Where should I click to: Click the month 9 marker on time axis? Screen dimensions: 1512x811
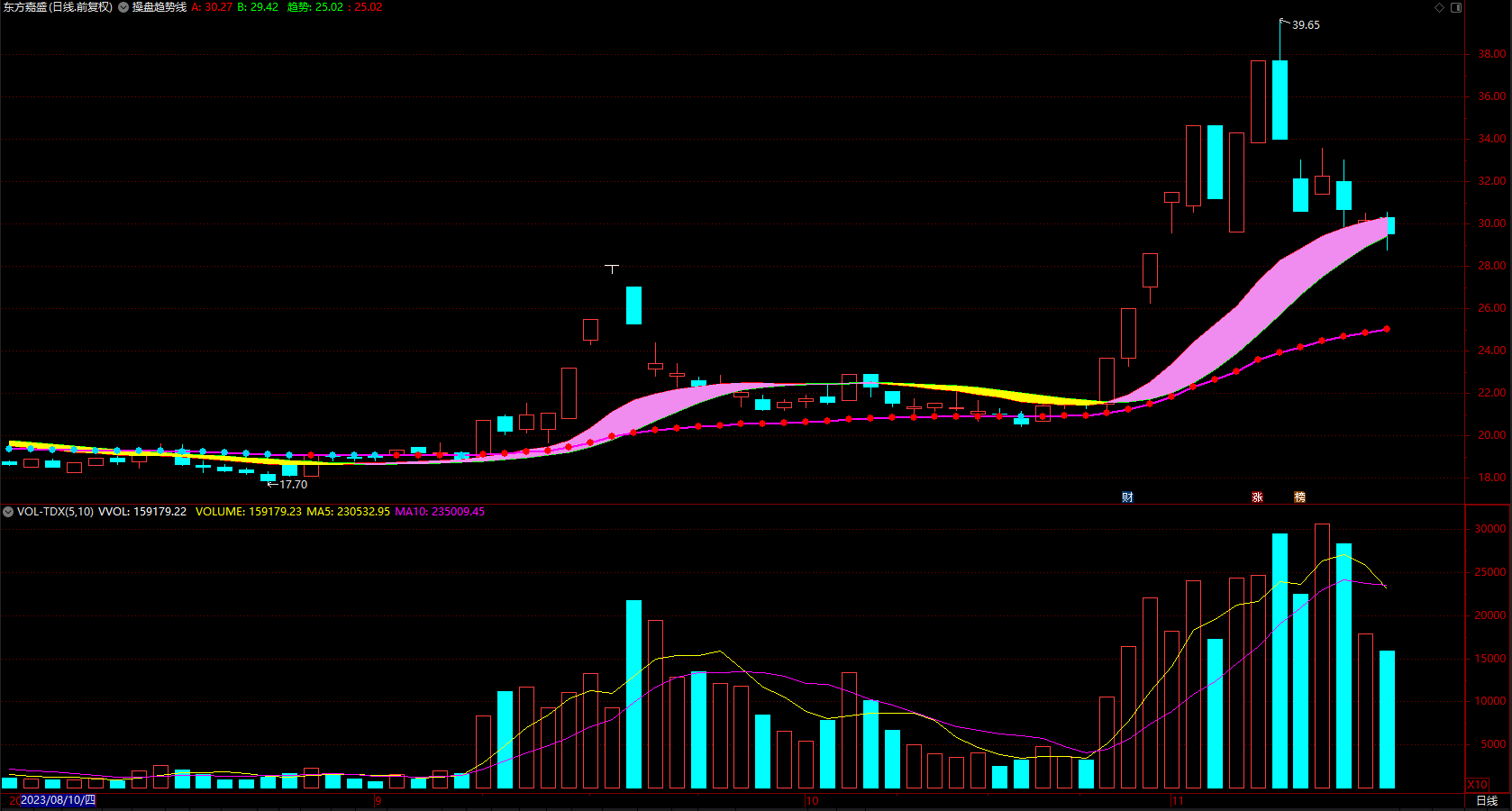tap(378, 801)
